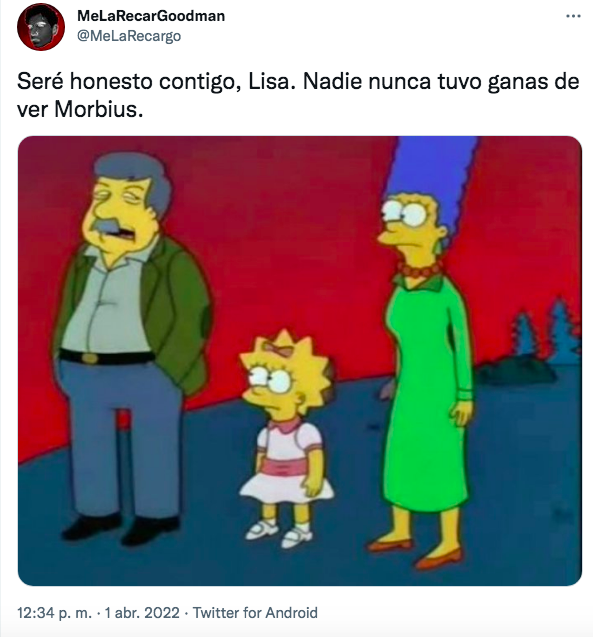Click the blue pine trees in the image
This screenshot has width=593, height=637.
(546, 333)
